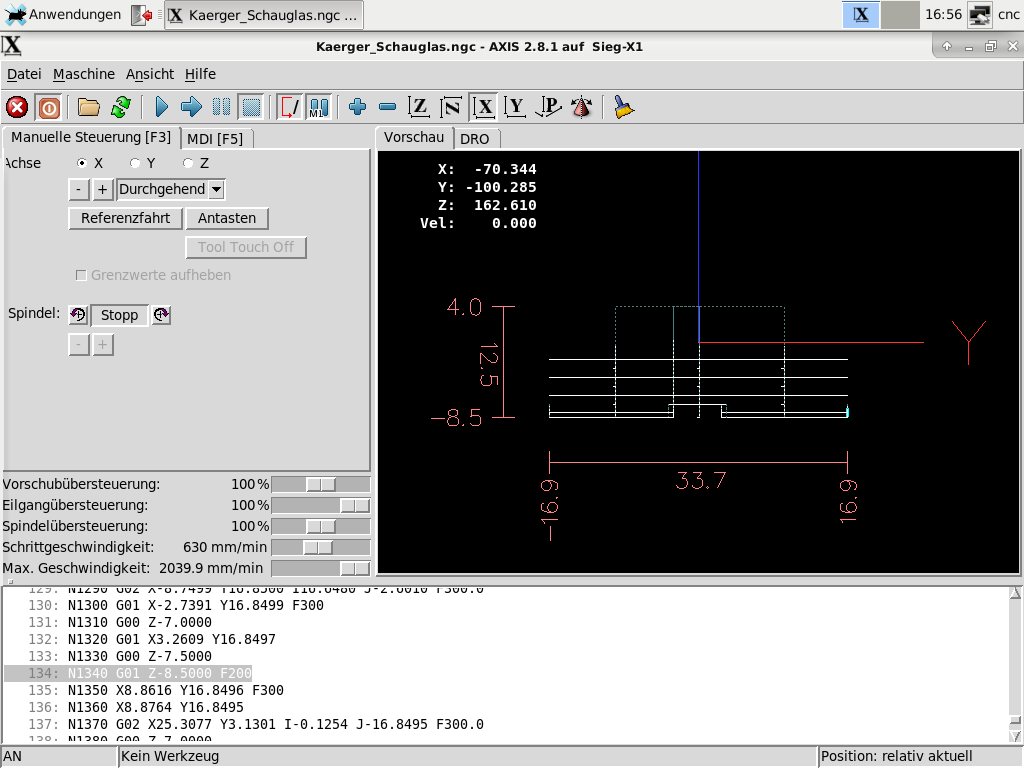Viewport: 1024px width, 768px height.
Task: Adjust the Vorschubübersteuerung slider
Action: coord(320,484)
